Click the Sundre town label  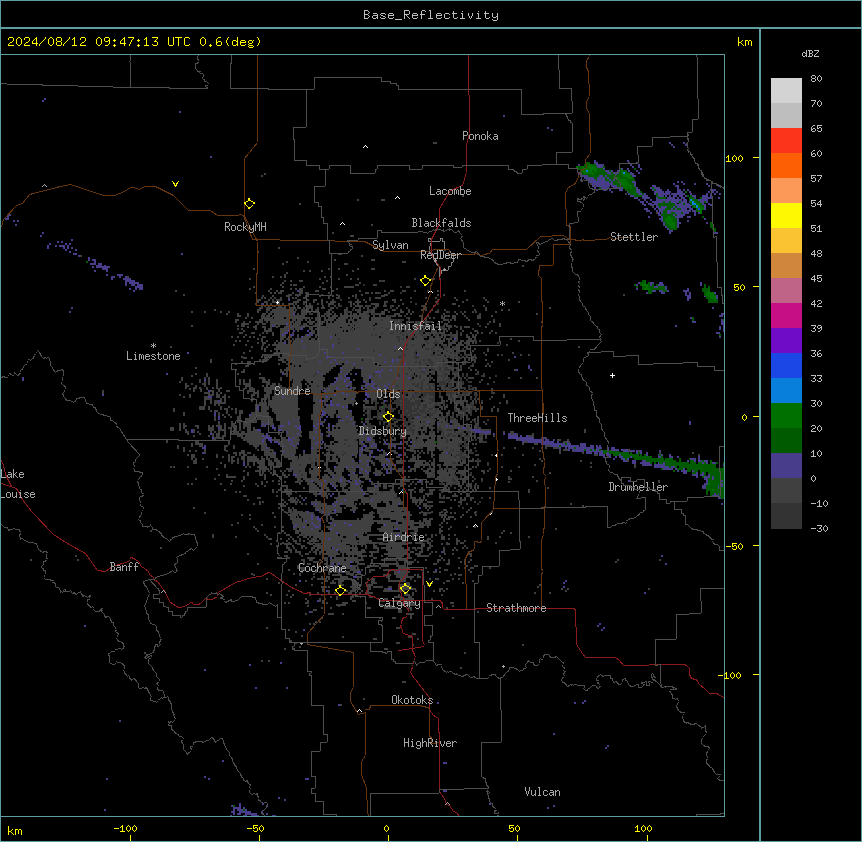tap(292, 391)
